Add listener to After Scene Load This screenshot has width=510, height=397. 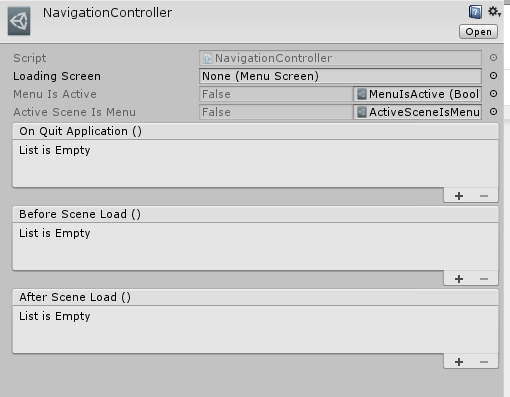459,362
